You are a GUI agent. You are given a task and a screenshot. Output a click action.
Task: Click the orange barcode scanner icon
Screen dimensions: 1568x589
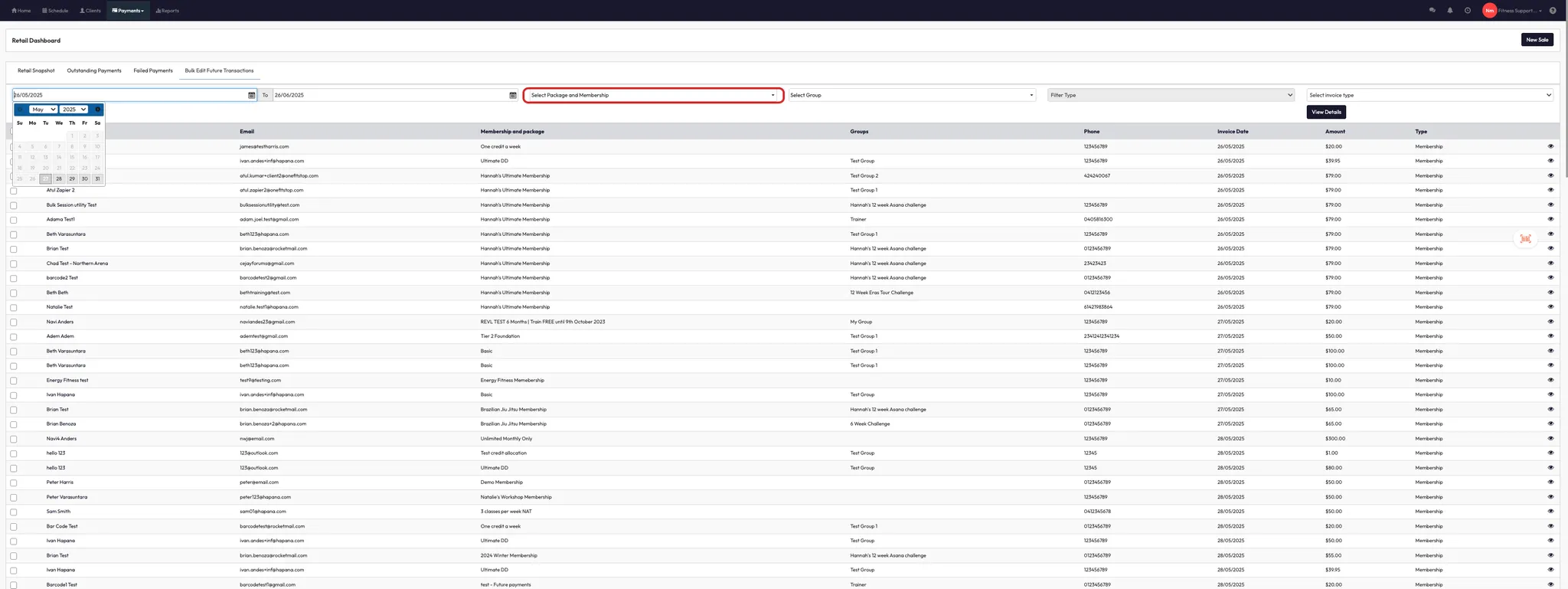[x=1525, y=239]
